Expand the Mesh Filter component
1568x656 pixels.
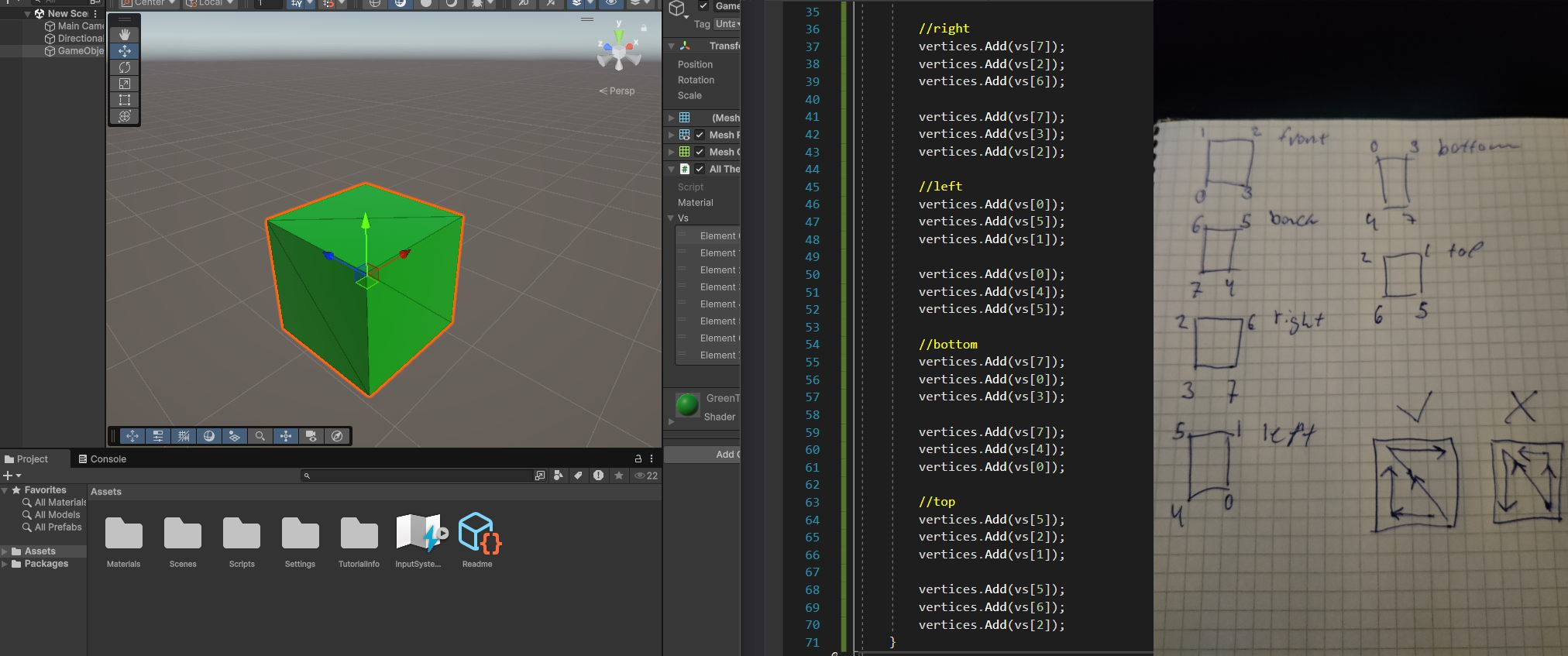pyautogui.click(x=671, y=118)
